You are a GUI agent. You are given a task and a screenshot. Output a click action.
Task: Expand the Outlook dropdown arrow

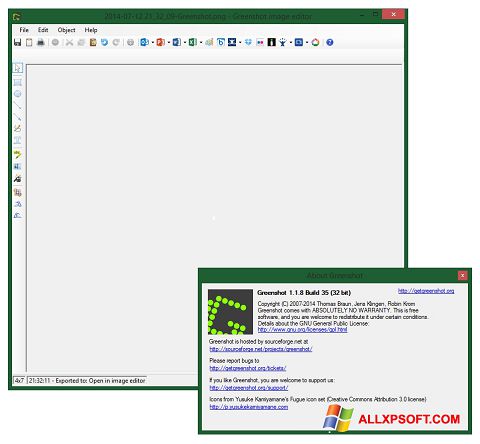(x=152, y=42)
